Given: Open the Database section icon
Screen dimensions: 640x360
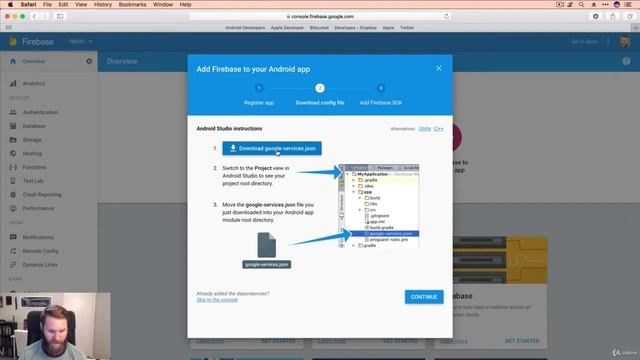Looking at the screenshot, I should click(13, 126).
